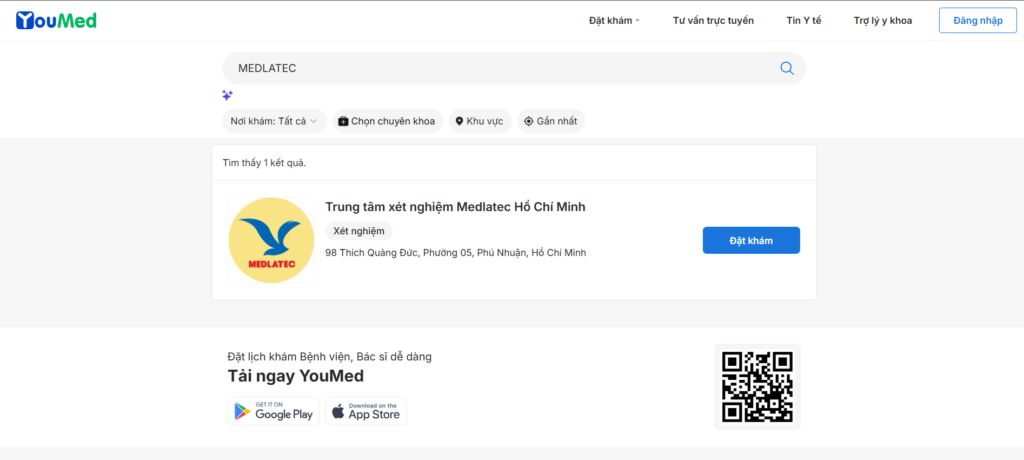This screenshot has width=1024, height=460.
Task: Click the medical bag icon in Chọn chuyên khoa
Action: tap(343, 121)
